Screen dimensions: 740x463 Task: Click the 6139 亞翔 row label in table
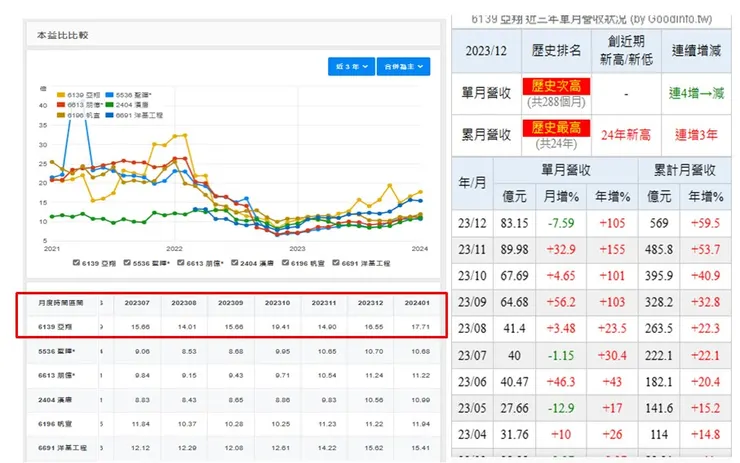[55, 327]
